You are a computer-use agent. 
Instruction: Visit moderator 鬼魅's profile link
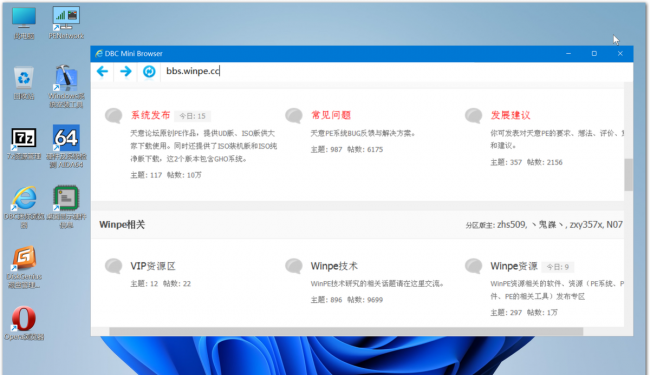click(x=548, y=225)
